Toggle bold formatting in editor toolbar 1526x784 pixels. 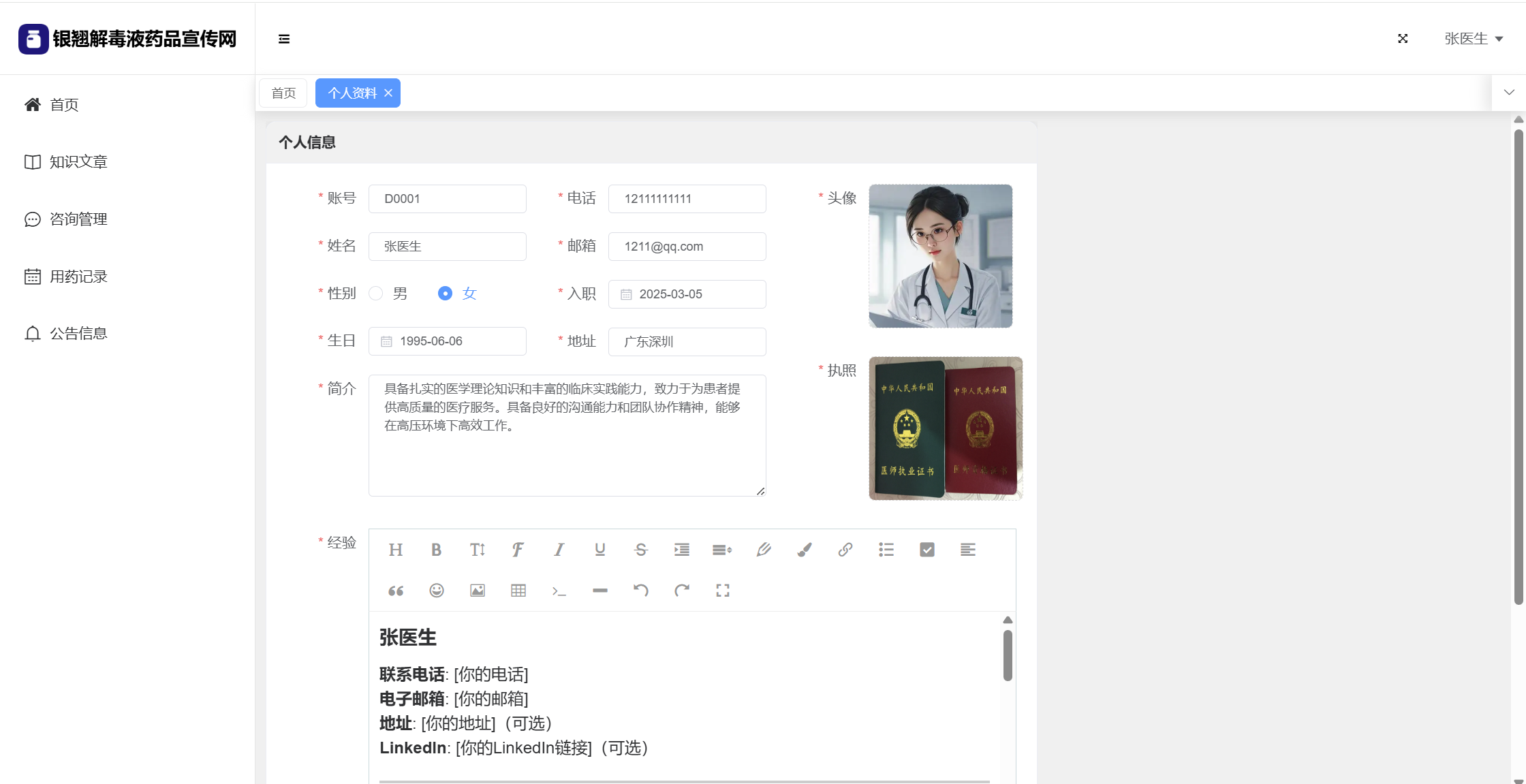tap(436, 550)
